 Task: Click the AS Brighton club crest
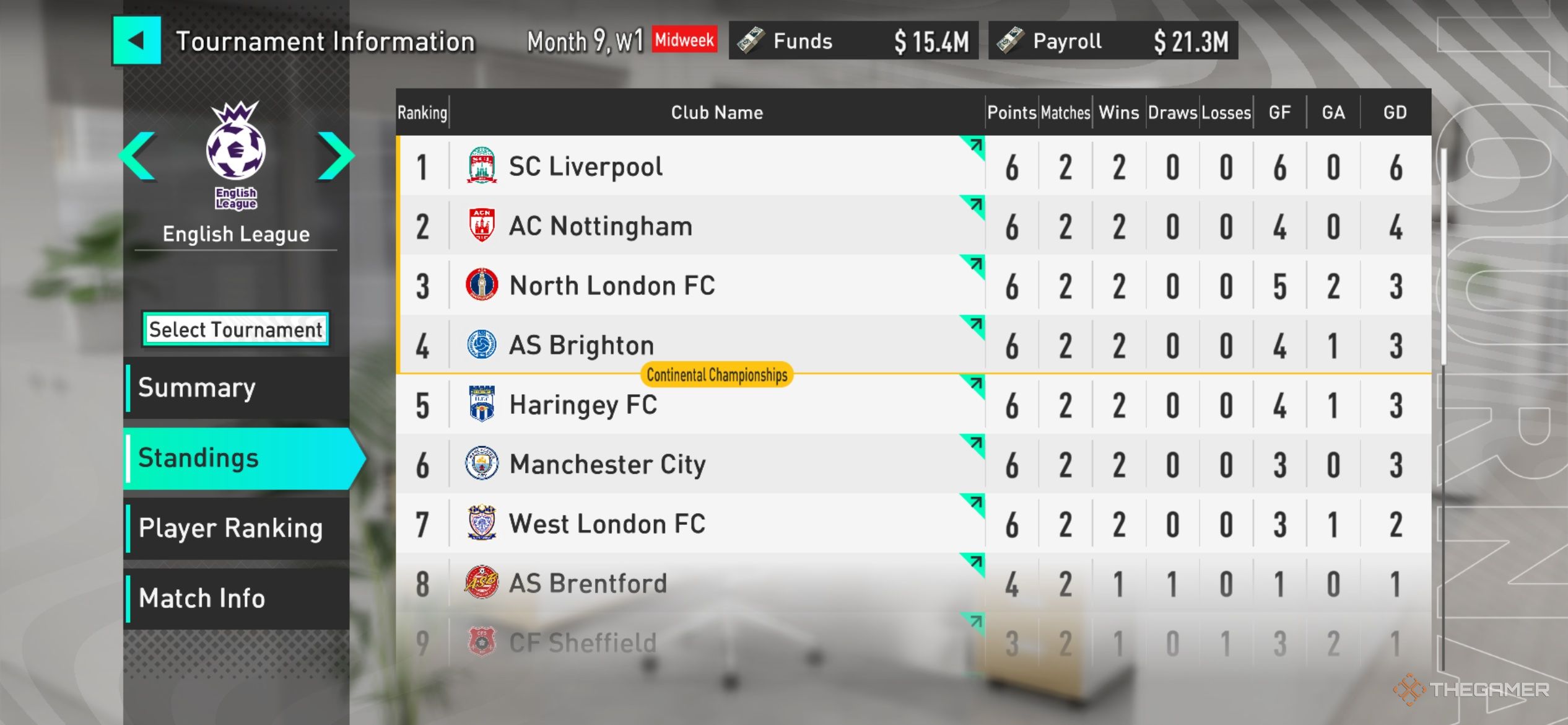pos(481,345)
